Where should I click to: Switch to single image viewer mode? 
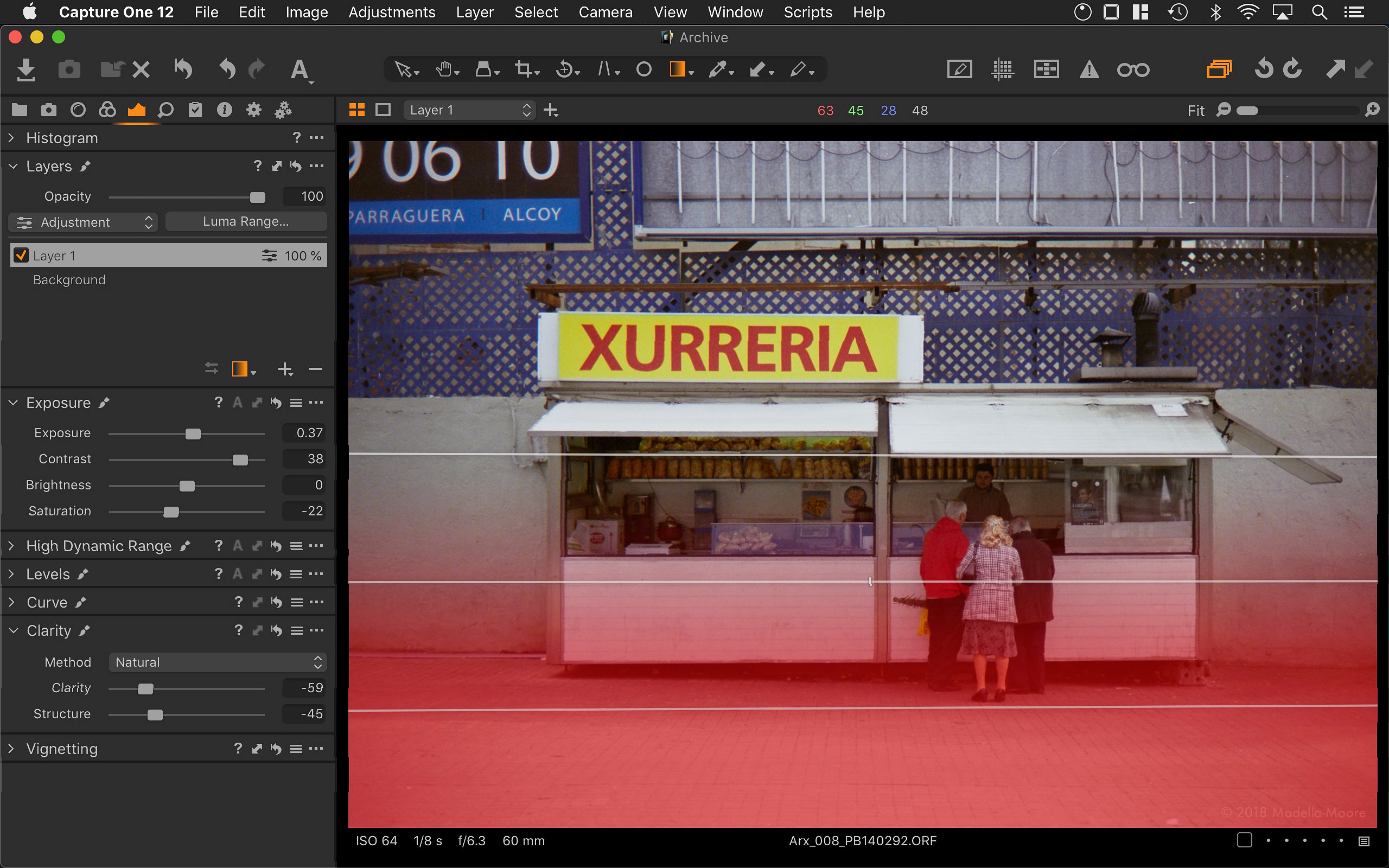(383, 110)
